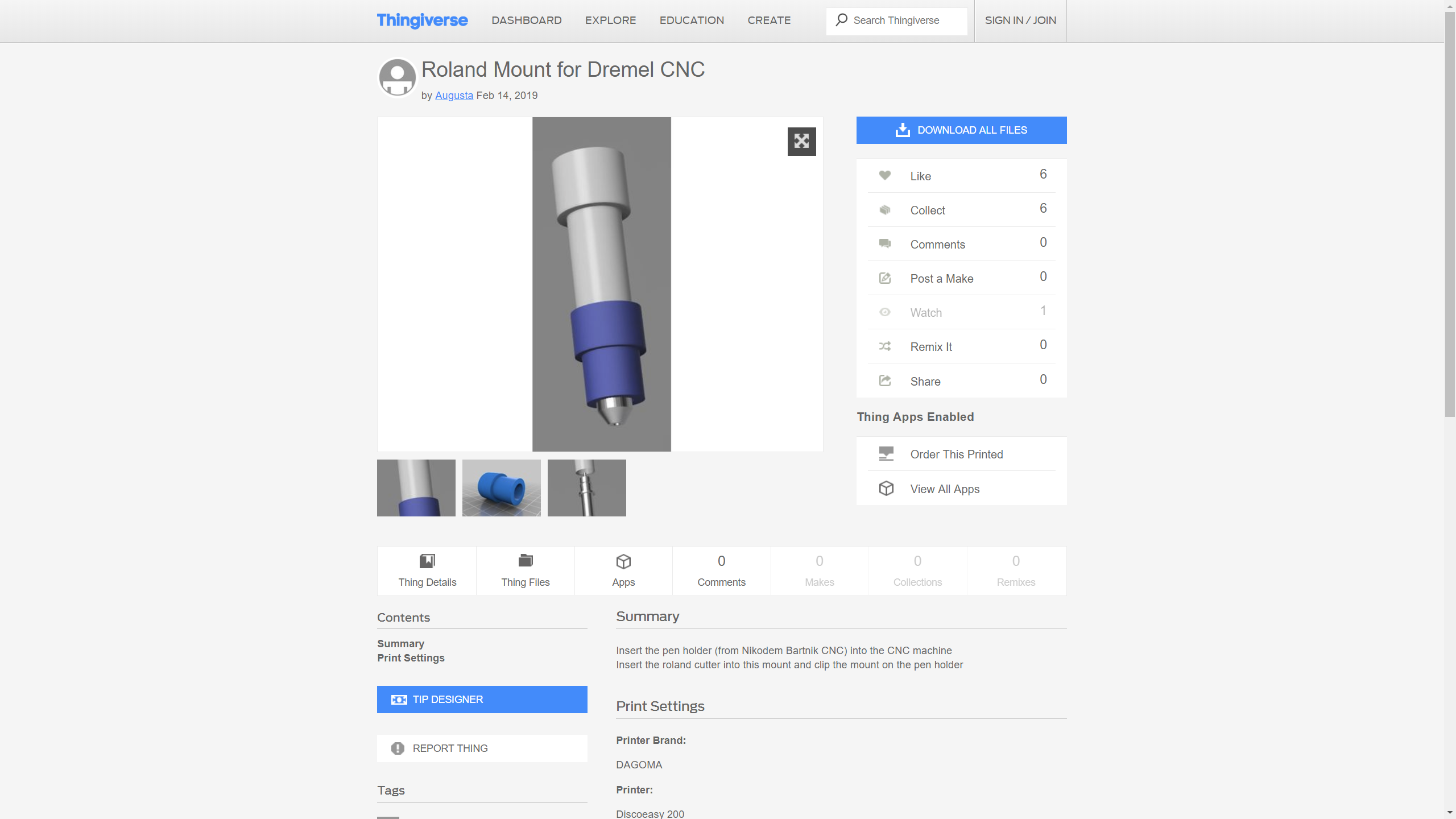1456x819 pixels.
Task: Select the blue mount thumbnail image
Action: coord(501,488)
